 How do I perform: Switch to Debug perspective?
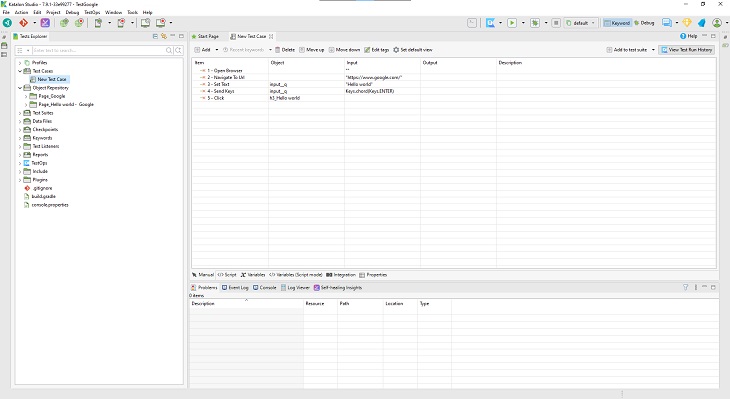pos(644,23)
